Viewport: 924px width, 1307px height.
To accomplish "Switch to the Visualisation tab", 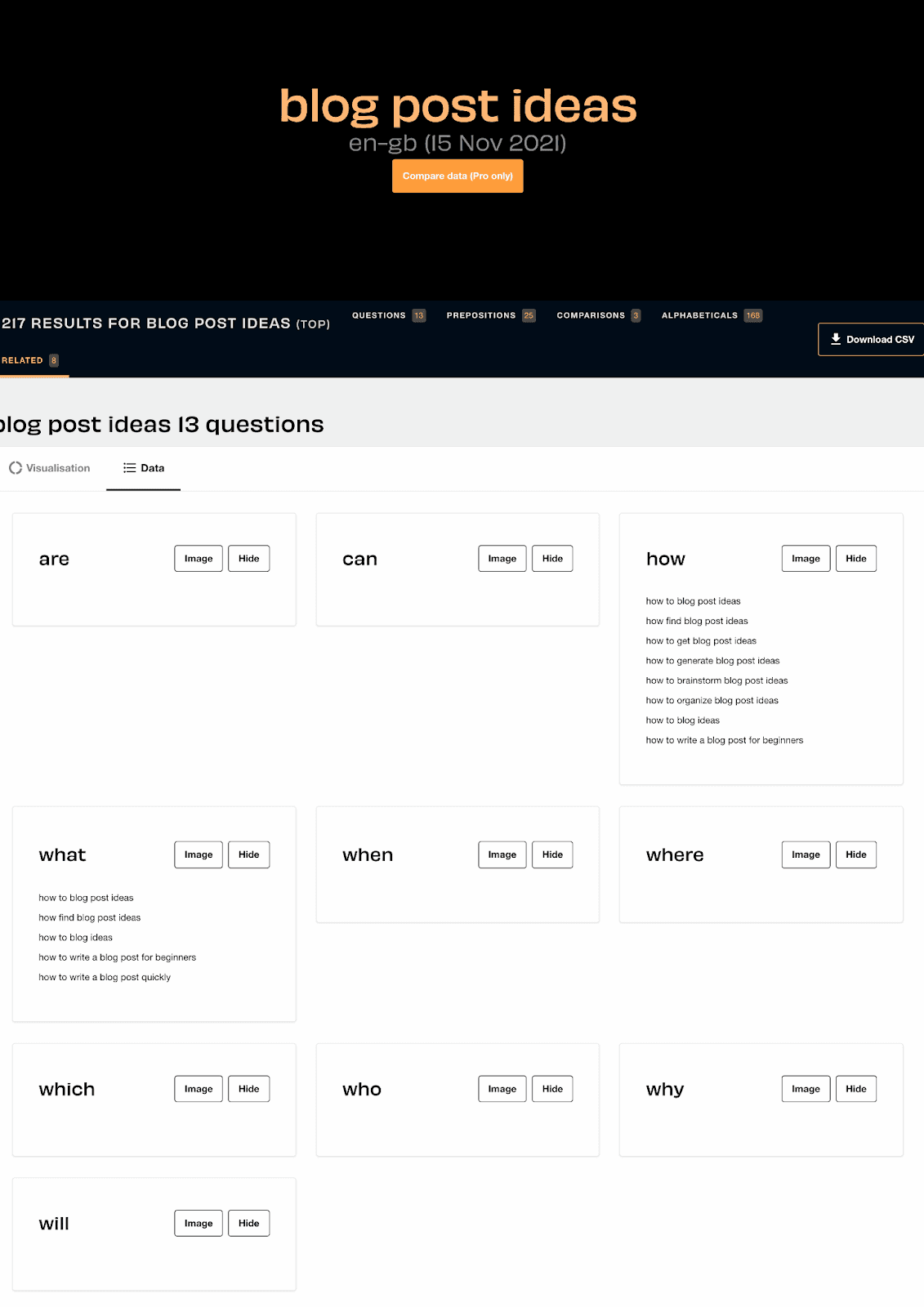I will tap(50, 468).
